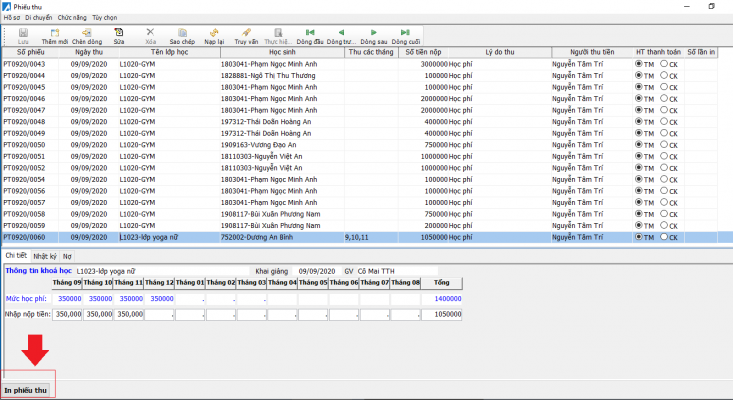
Task: Select receipt row PT0920/0045
Action: (359, 87)
